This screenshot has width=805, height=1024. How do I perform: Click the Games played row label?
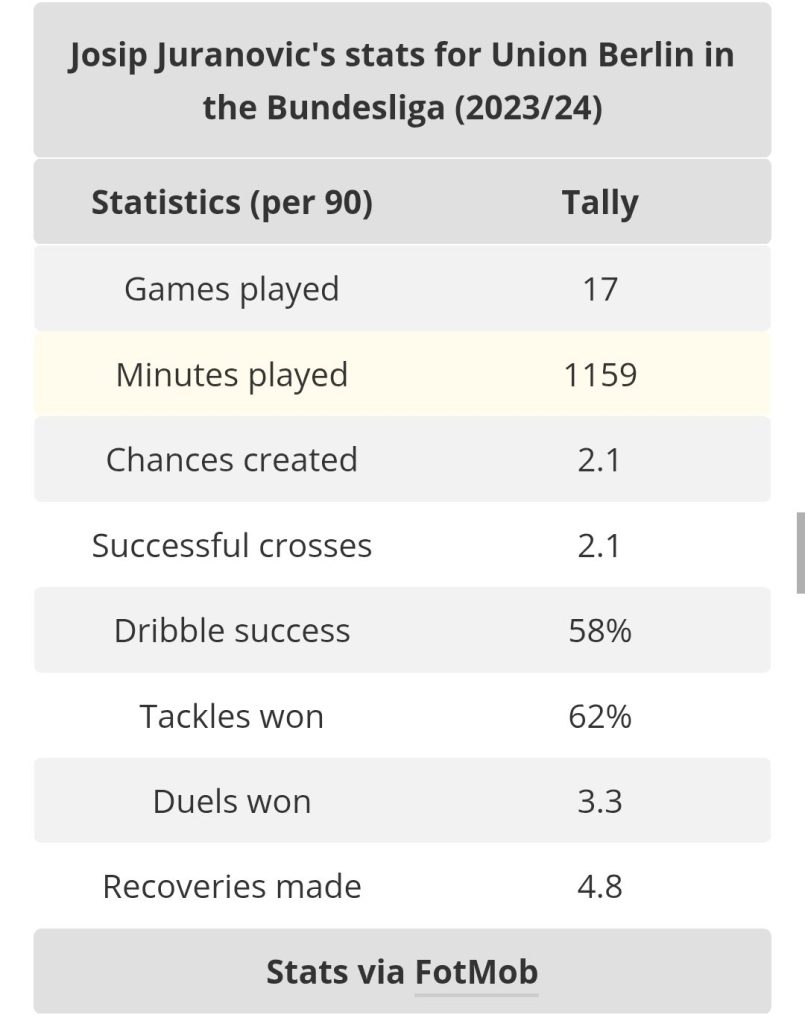232,289
